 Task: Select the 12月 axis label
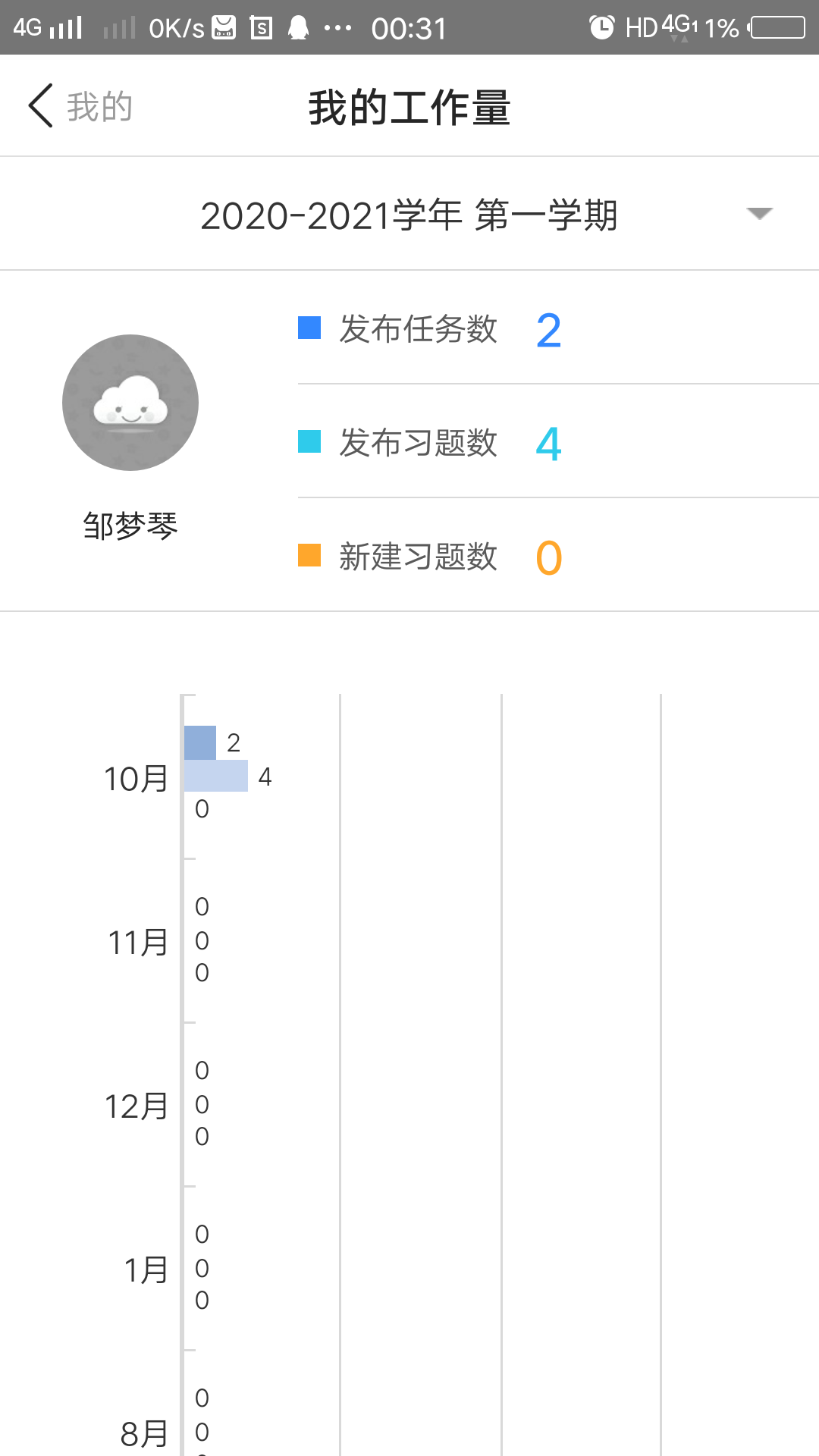[x=136, y=1106]
